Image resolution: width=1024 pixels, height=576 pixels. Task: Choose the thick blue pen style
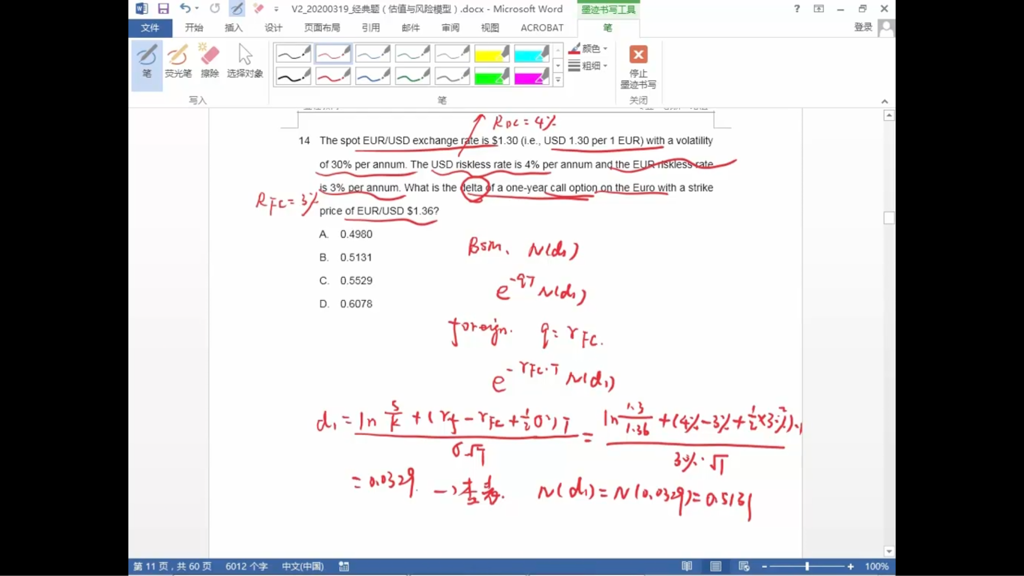click(x=373, y=77)
